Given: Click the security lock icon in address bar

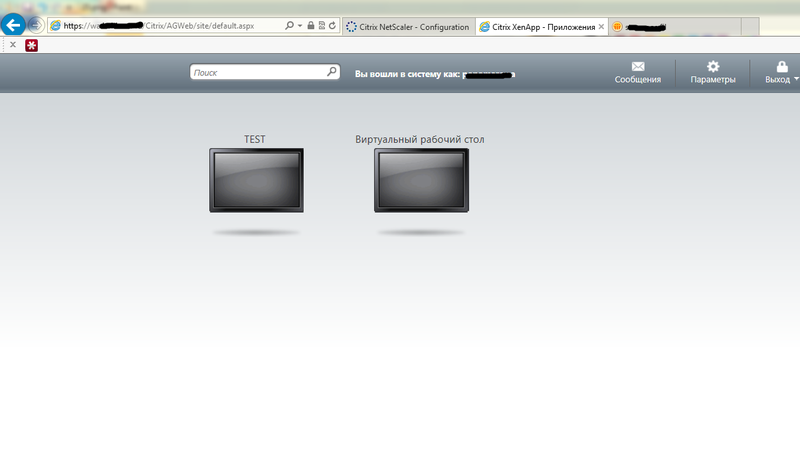Looking at the screenshot, I should (x=311, y=26).
